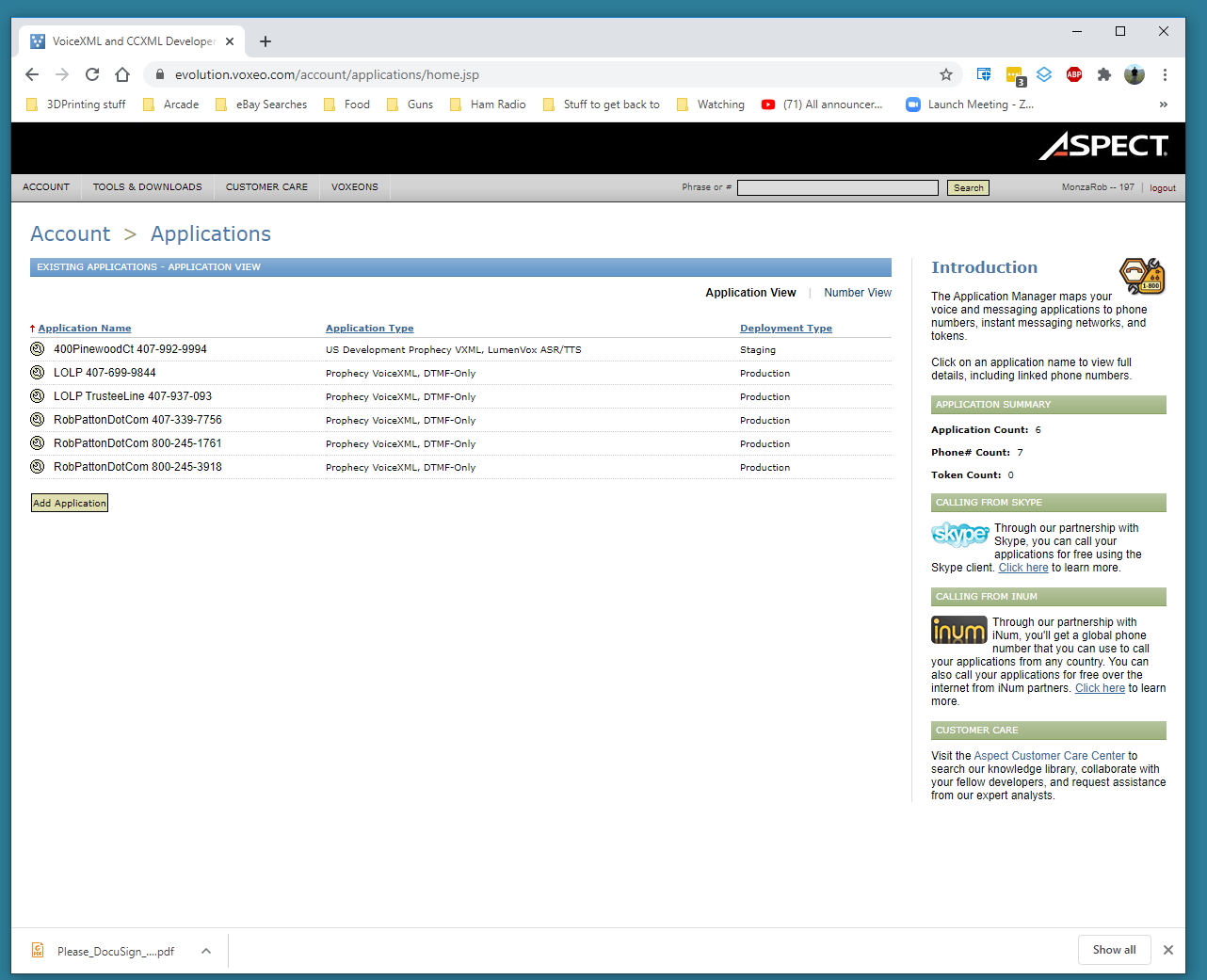This screenshot has height=980, width=1207.
Task: Expand options for Please_DocuSign pdf download
Action: (206, 951)
